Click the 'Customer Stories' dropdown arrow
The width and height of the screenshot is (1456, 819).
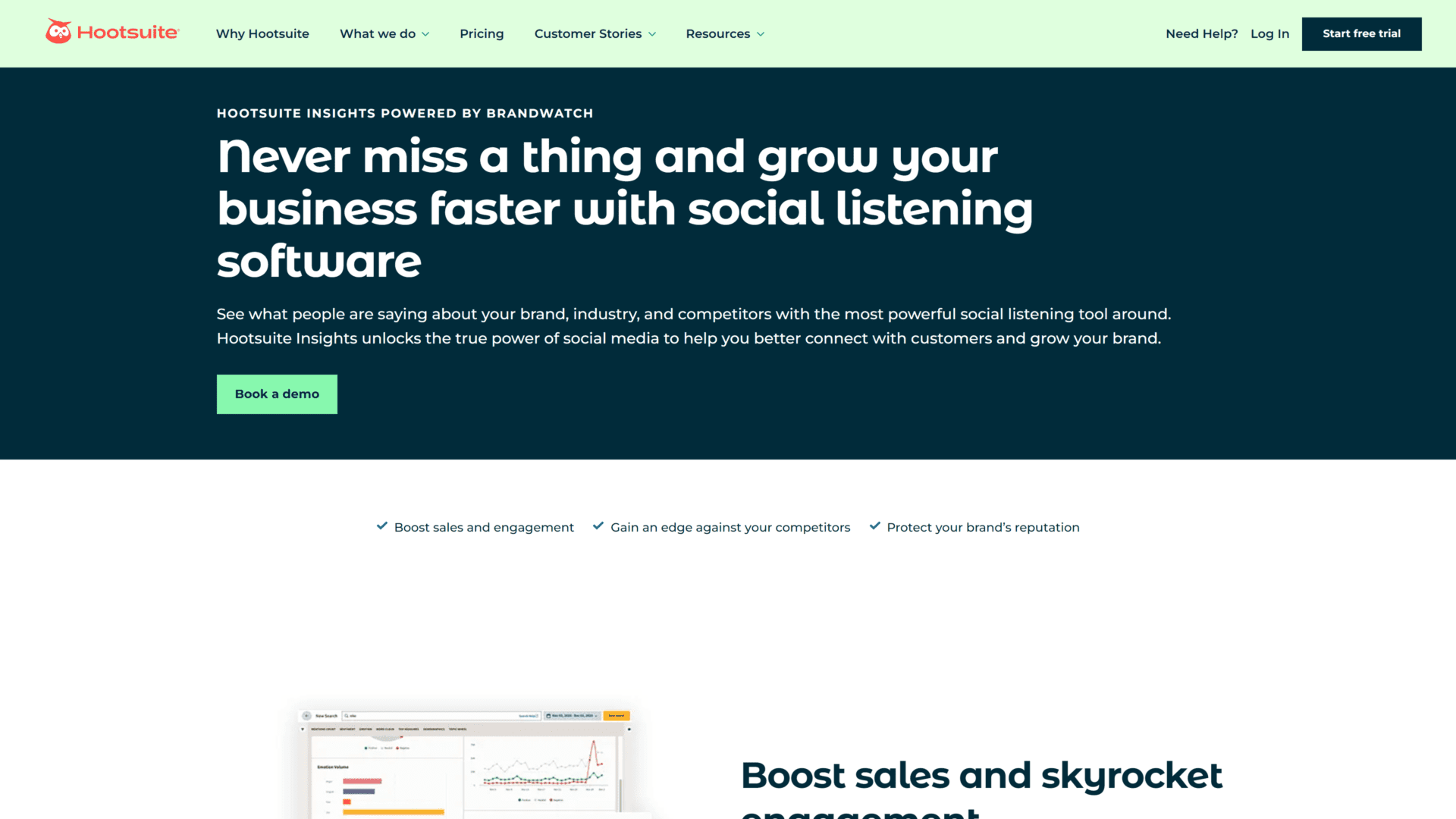[x=652, y=33]
